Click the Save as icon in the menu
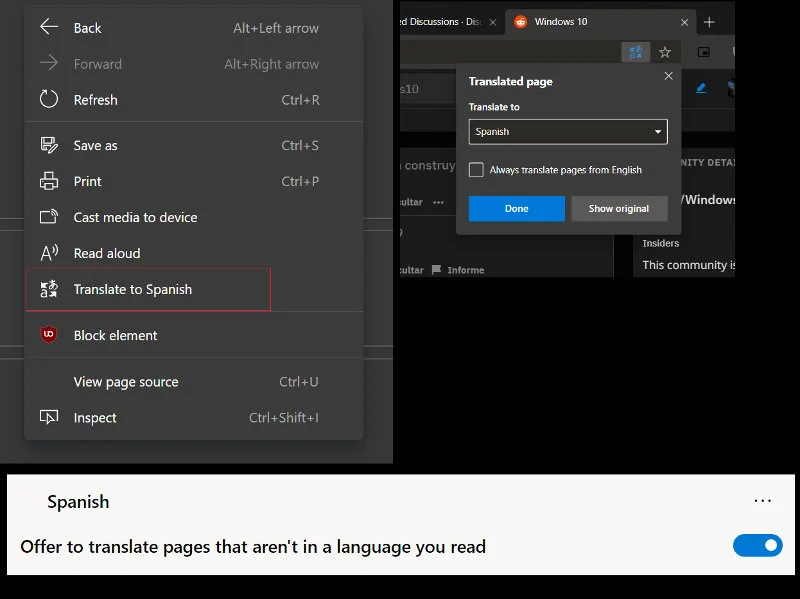The image size is (800, 599). pos(48,145)
